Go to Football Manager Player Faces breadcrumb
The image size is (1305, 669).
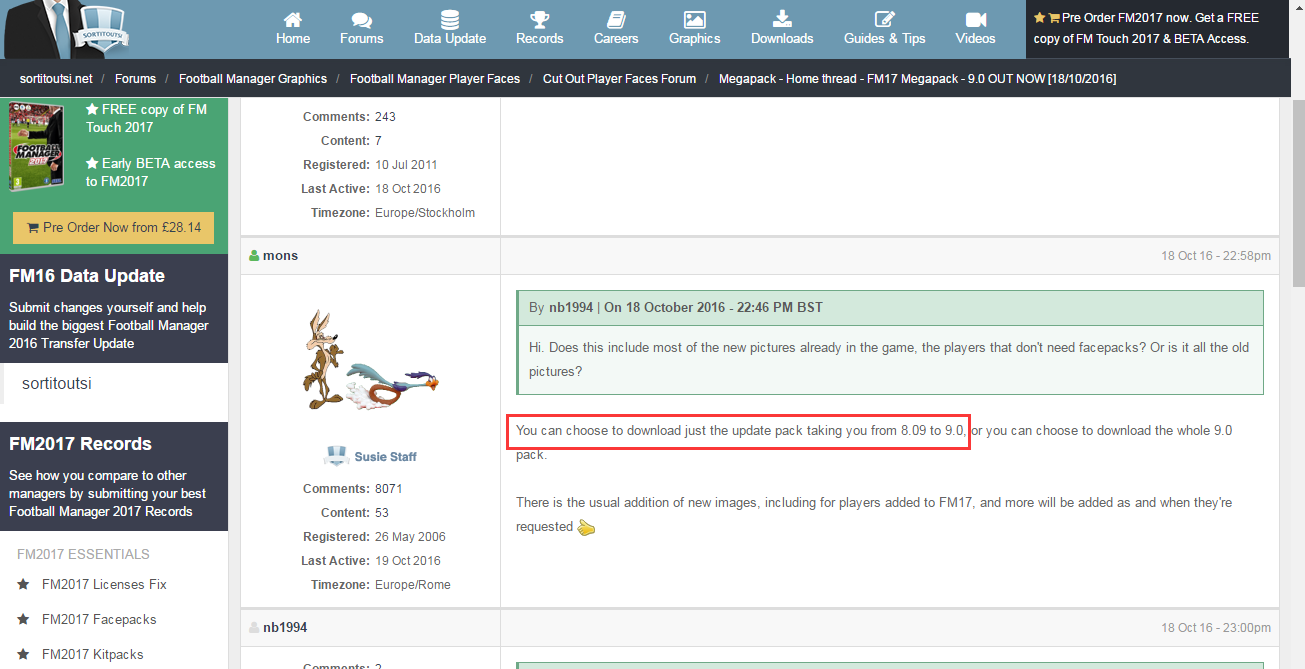(x=435, y=79)
